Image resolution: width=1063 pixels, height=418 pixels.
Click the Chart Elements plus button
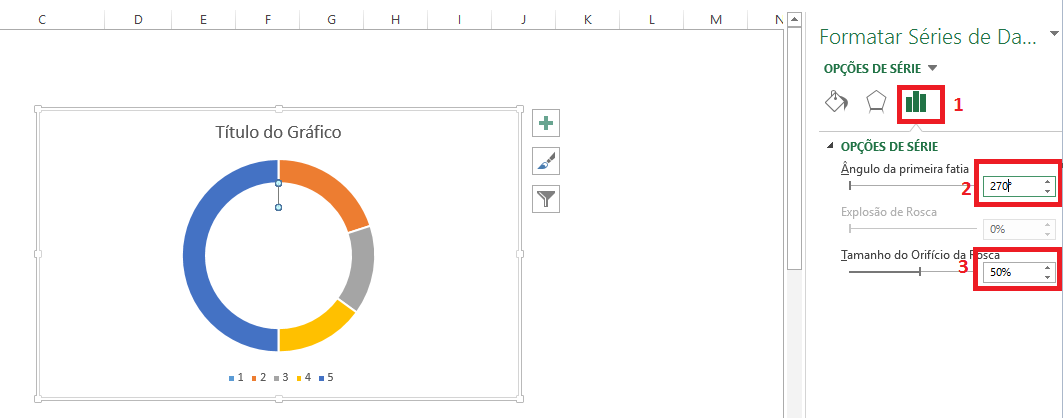pyautogui.click(x=545, y=123)
